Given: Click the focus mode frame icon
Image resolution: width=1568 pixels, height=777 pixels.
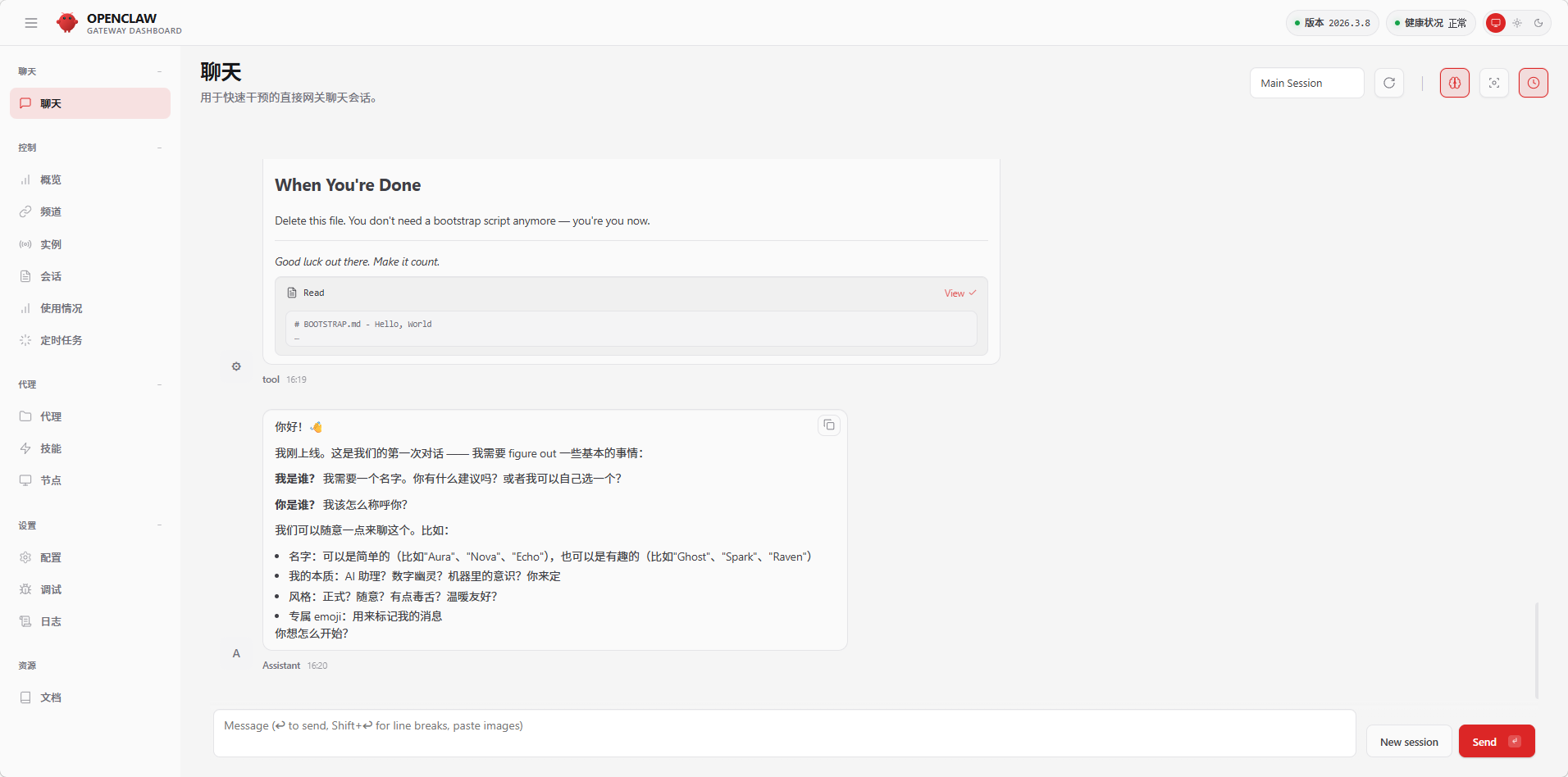Looking at the screenshot, I should (x=1494, y=83).
